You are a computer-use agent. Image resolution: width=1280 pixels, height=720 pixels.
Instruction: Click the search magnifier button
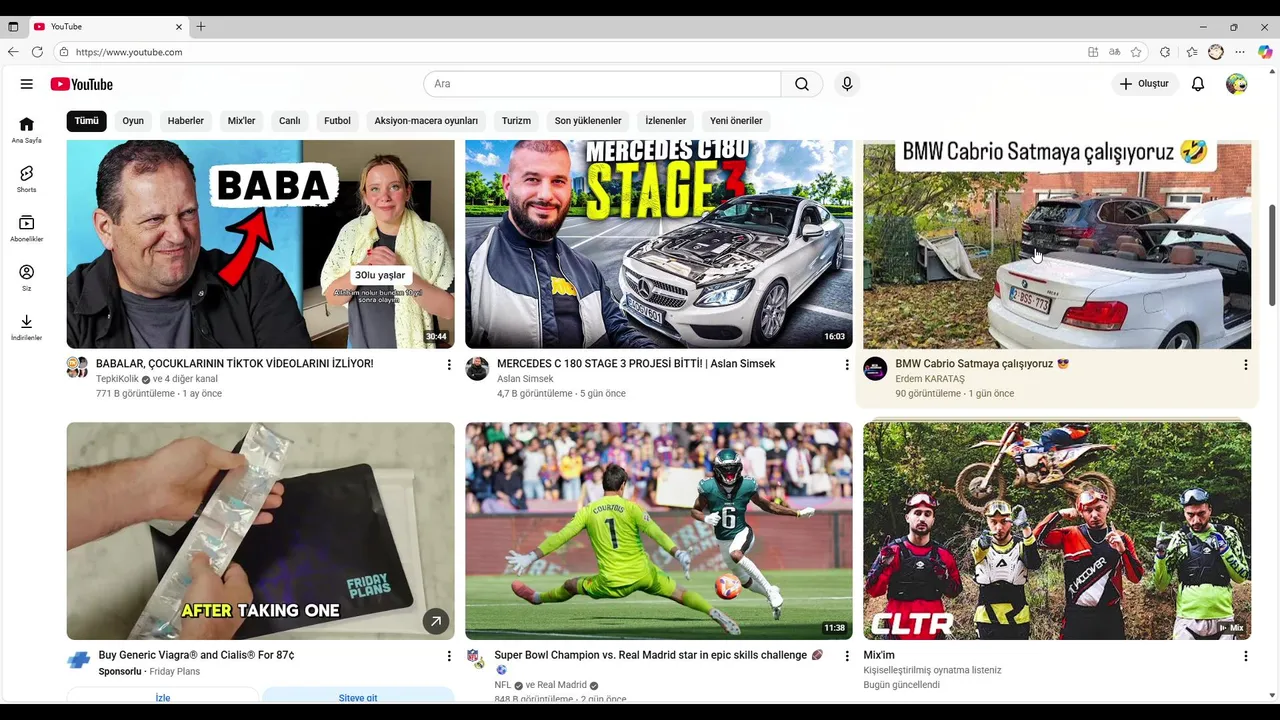click(x=802, y=84)
